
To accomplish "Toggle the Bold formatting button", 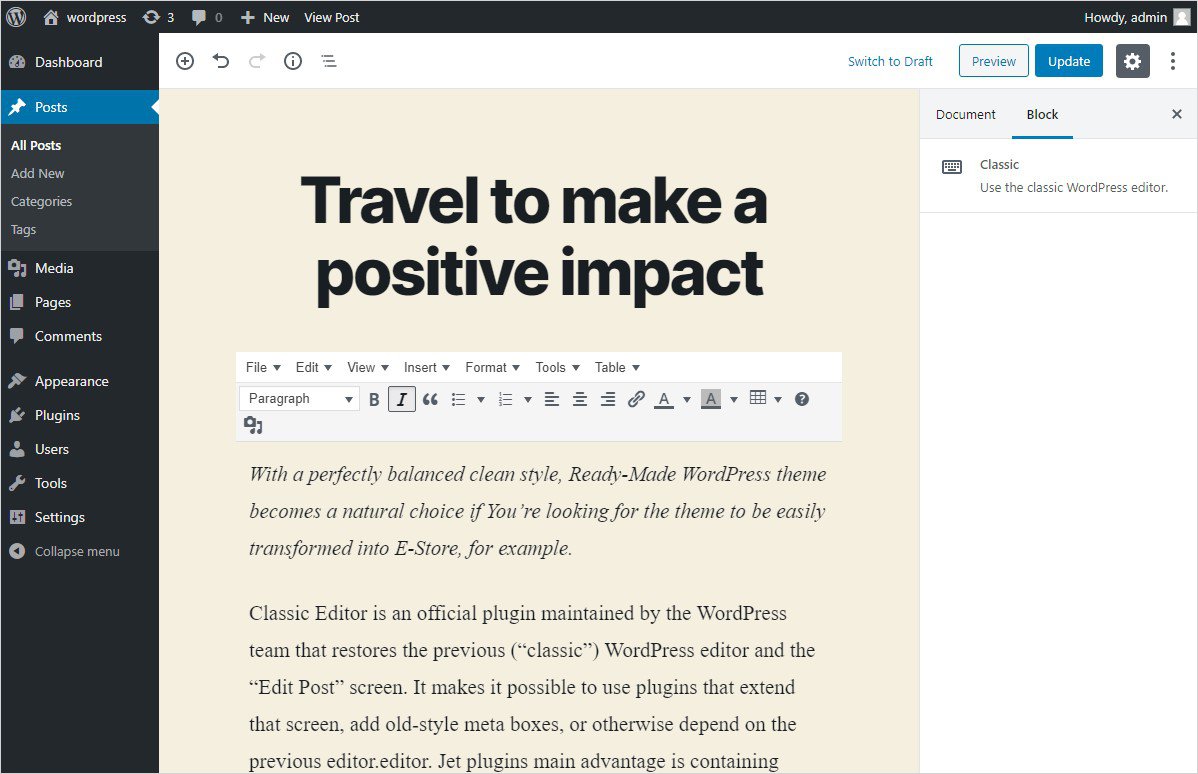I will 374,399.
